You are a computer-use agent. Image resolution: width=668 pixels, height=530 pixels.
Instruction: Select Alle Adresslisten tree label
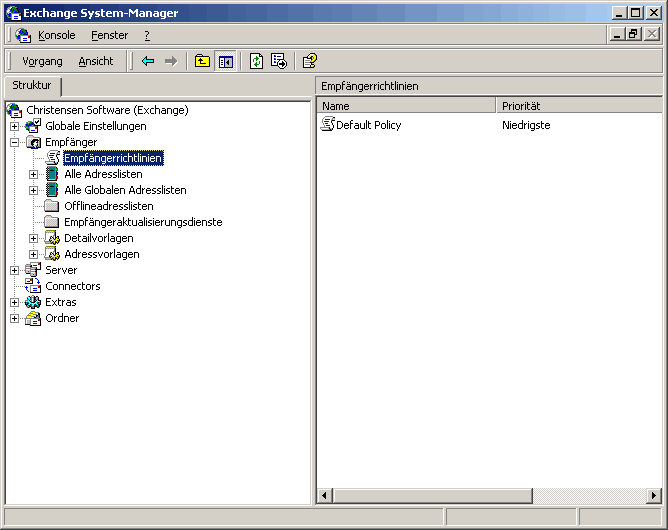[x=104, y=174]
